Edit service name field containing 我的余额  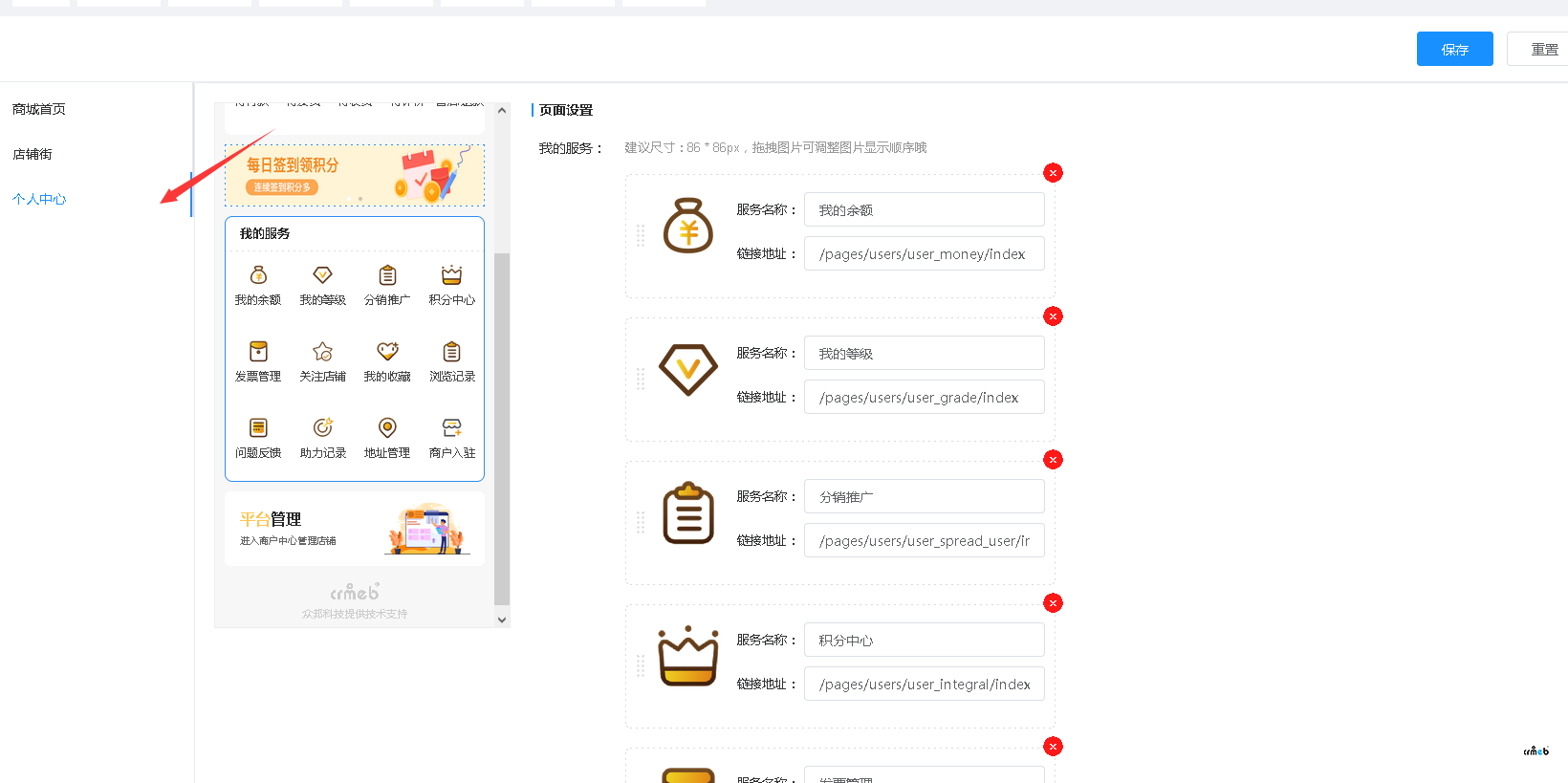coord(924,209)
